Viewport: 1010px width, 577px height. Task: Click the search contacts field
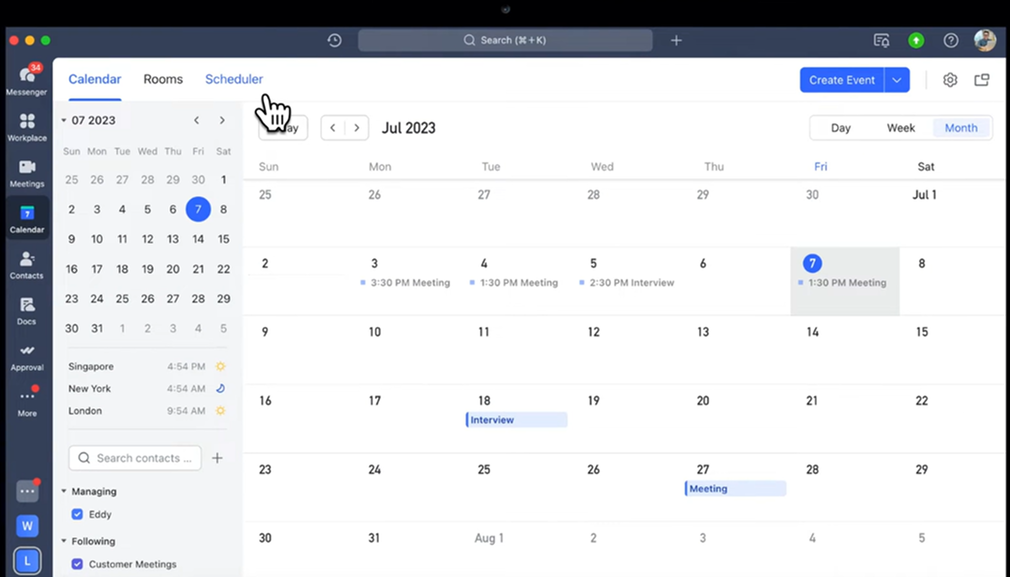[x=135, y=457]
